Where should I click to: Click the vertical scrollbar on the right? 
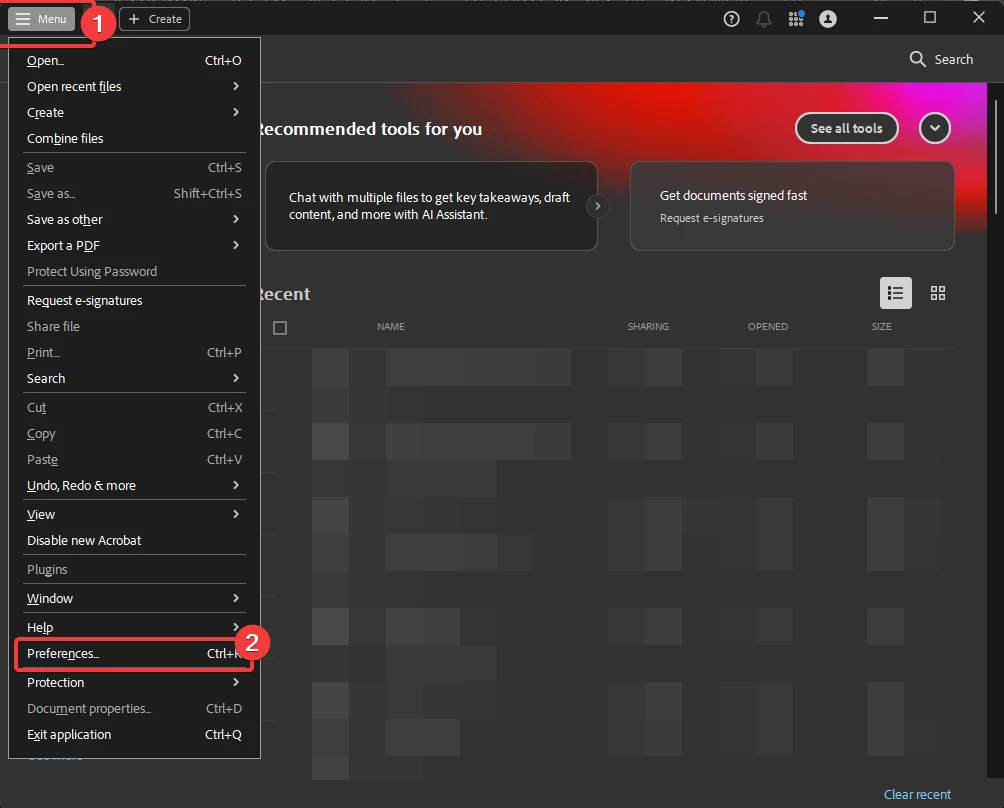pos(996,157)
